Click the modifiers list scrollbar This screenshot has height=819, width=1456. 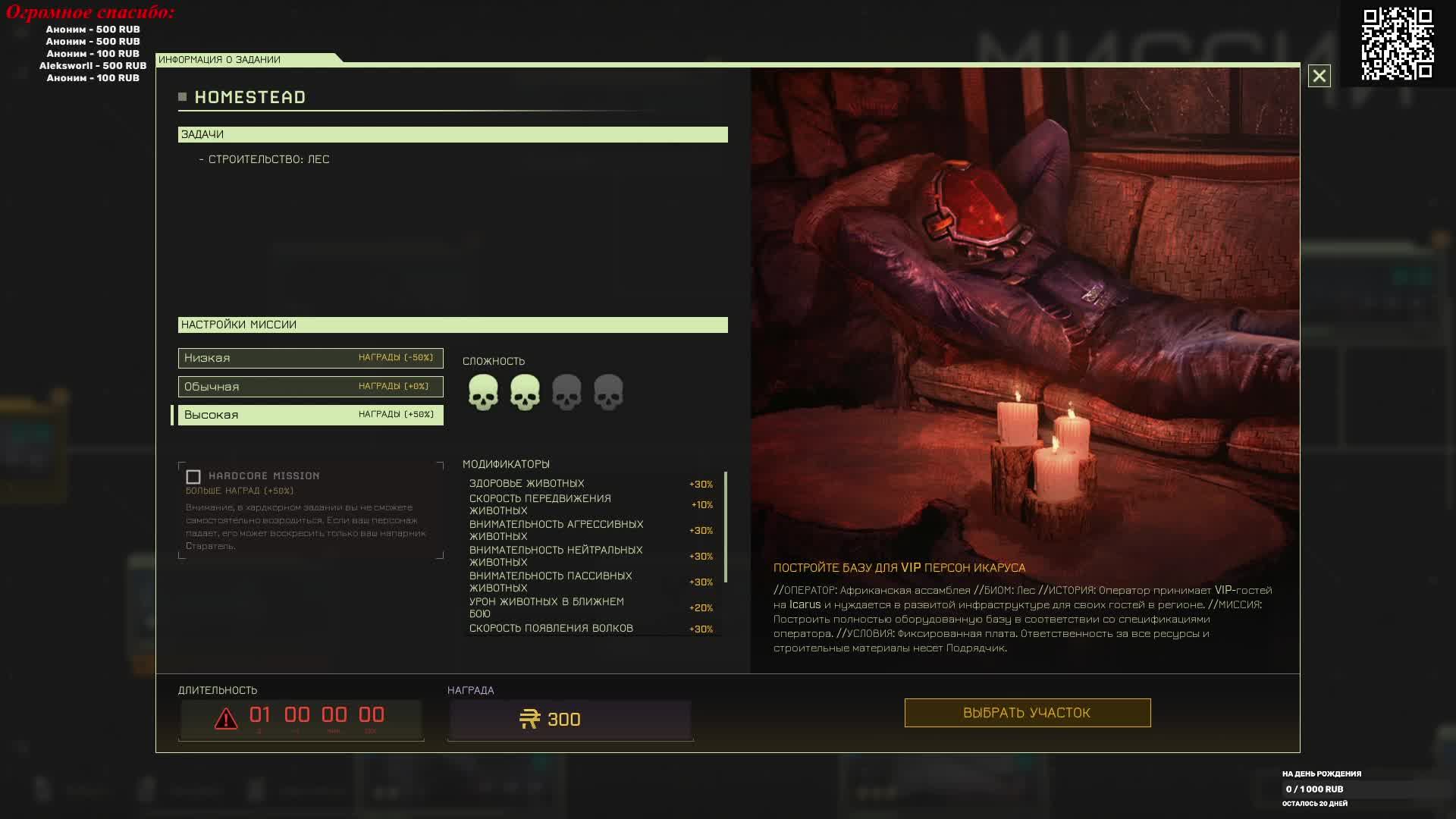click(x=726, y=527)
